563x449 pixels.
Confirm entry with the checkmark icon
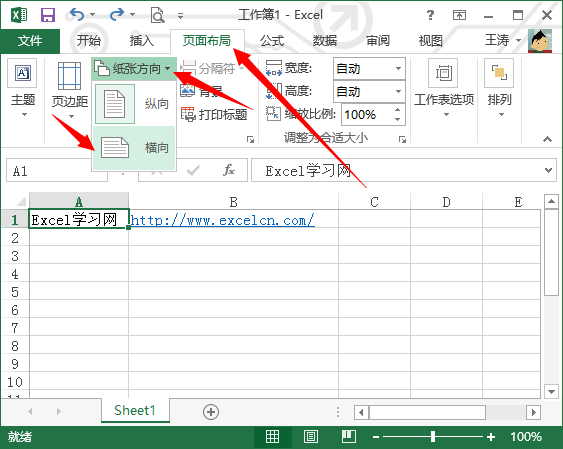click(x=193, y=170)
